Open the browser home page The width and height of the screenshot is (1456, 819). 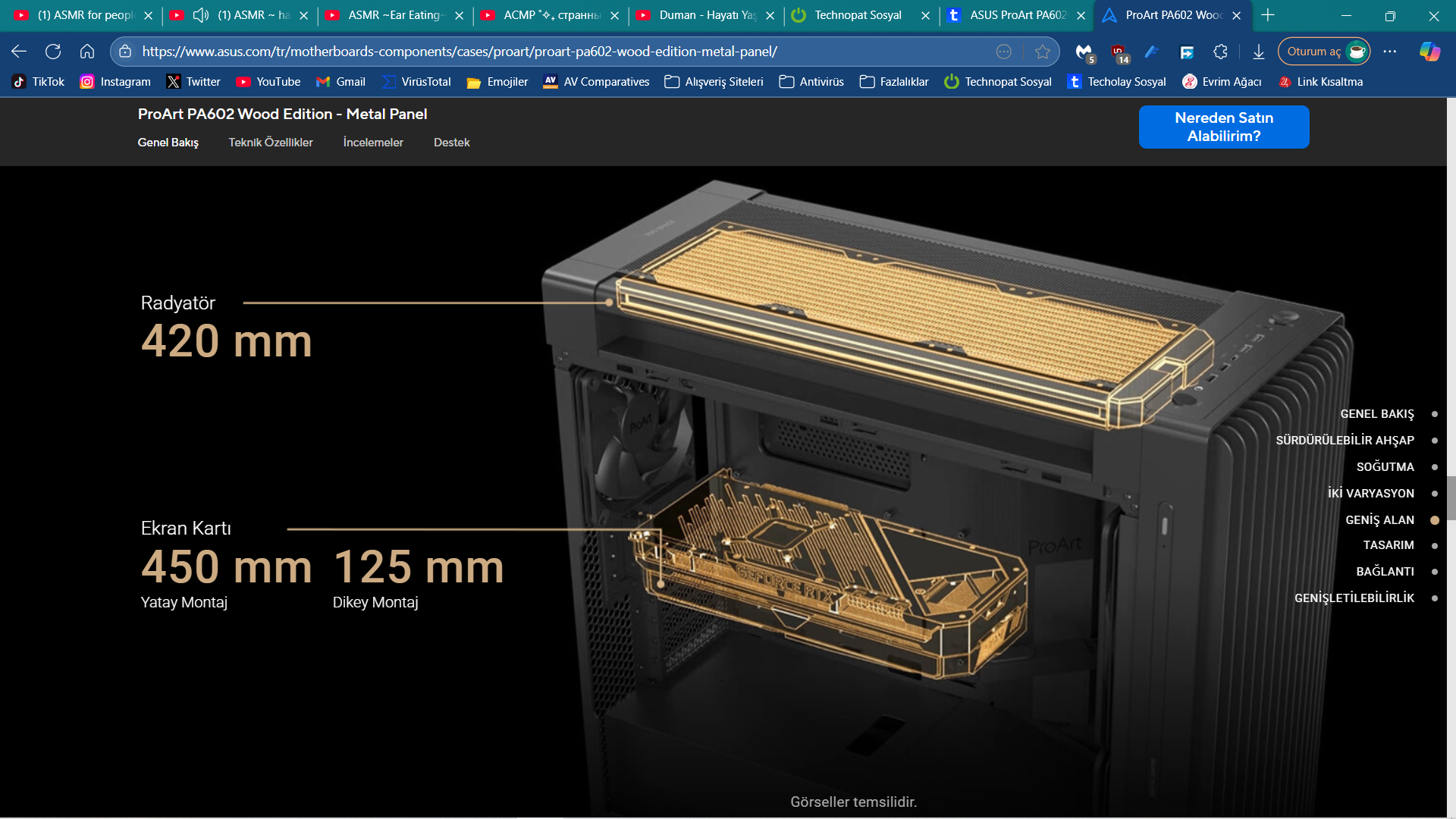(87, 52)
